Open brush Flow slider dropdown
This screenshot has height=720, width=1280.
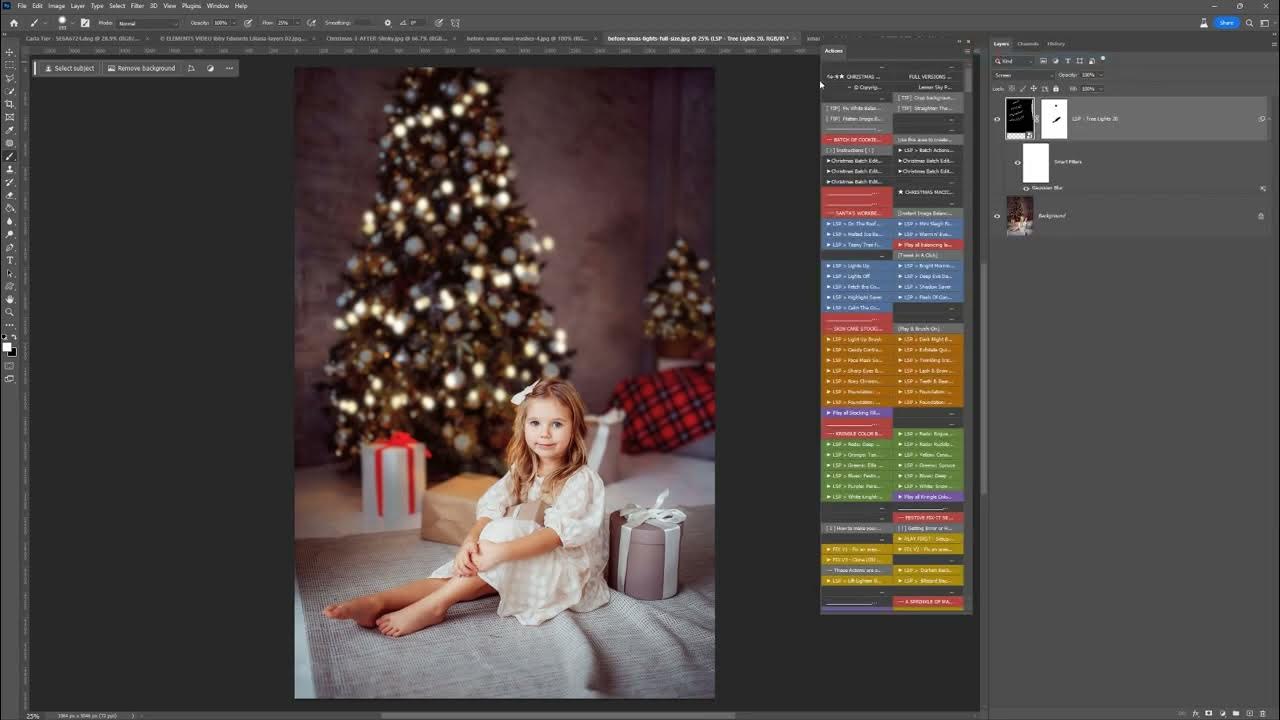coord(298,22)
